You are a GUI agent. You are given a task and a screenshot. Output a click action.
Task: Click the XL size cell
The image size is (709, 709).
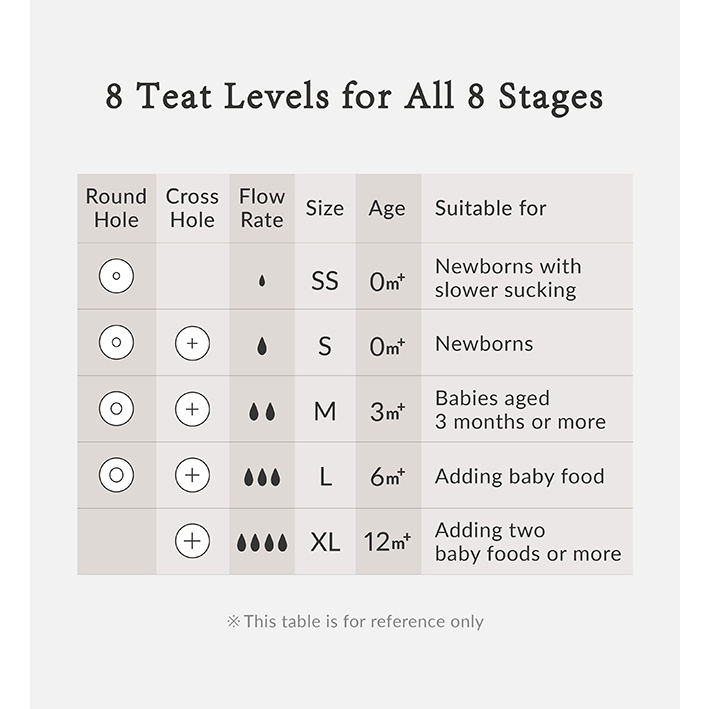coord(325,542)
